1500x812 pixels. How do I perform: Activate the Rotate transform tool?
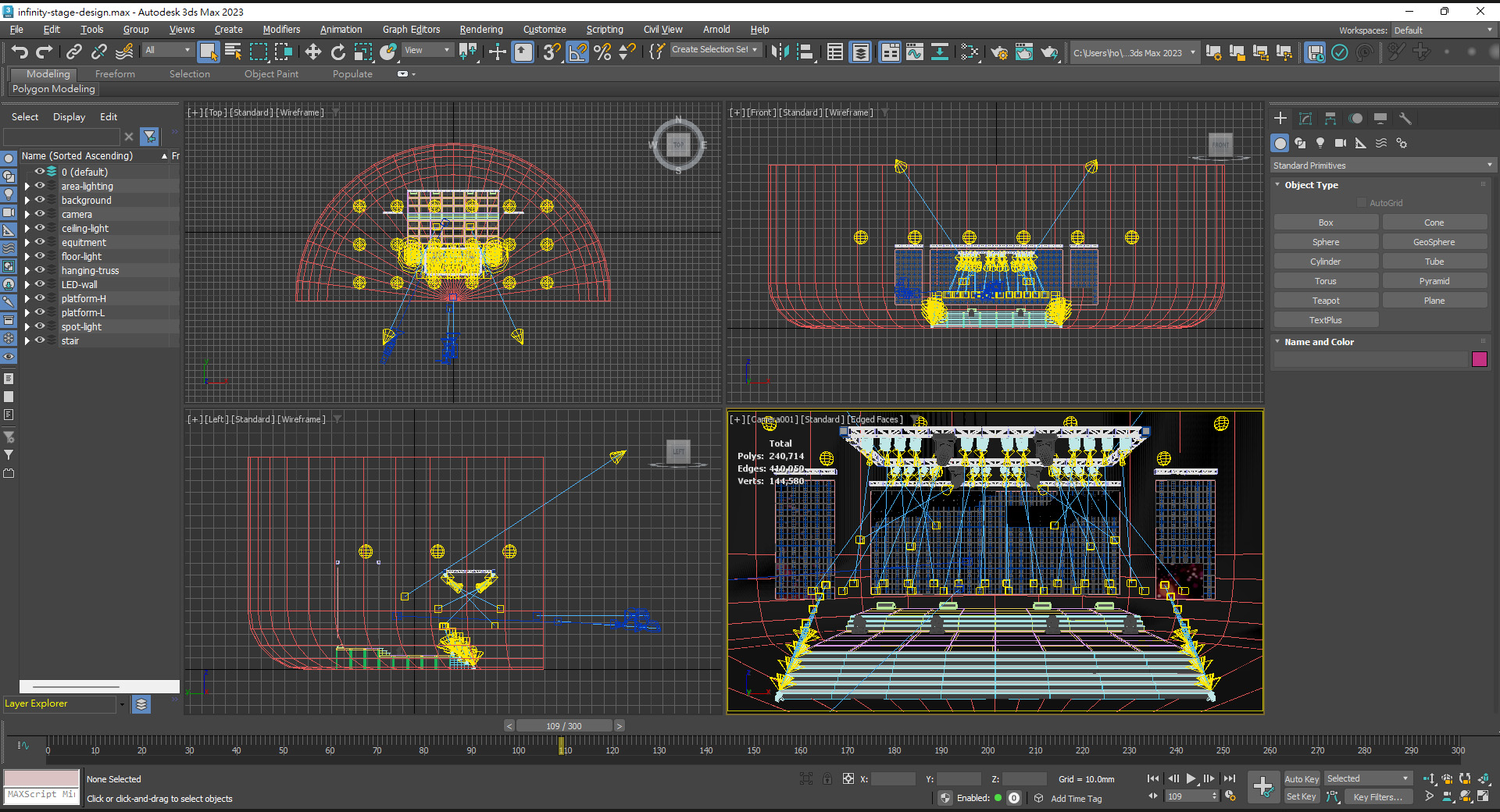[337, 52]
